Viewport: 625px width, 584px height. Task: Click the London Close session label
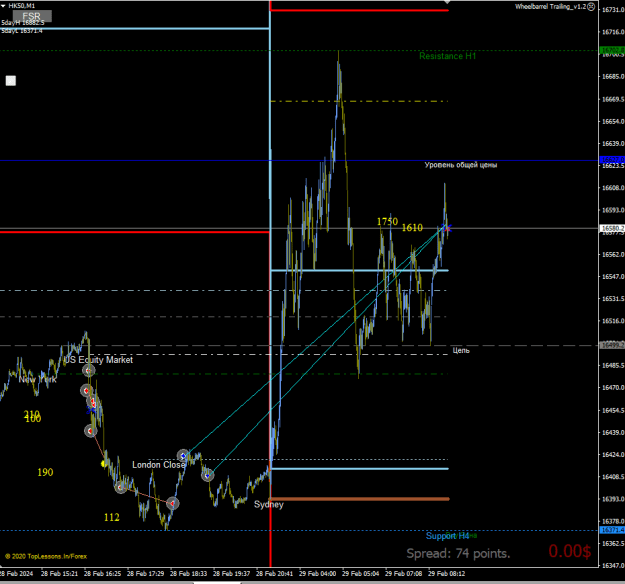[159, 465]
